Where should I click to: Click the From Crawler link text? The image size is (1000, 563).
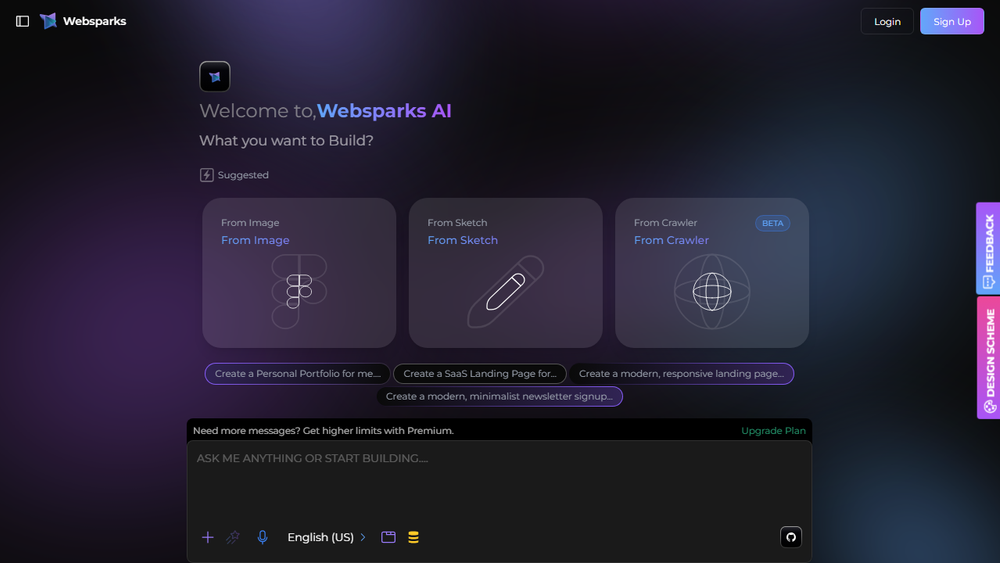[x=671, y=240]
